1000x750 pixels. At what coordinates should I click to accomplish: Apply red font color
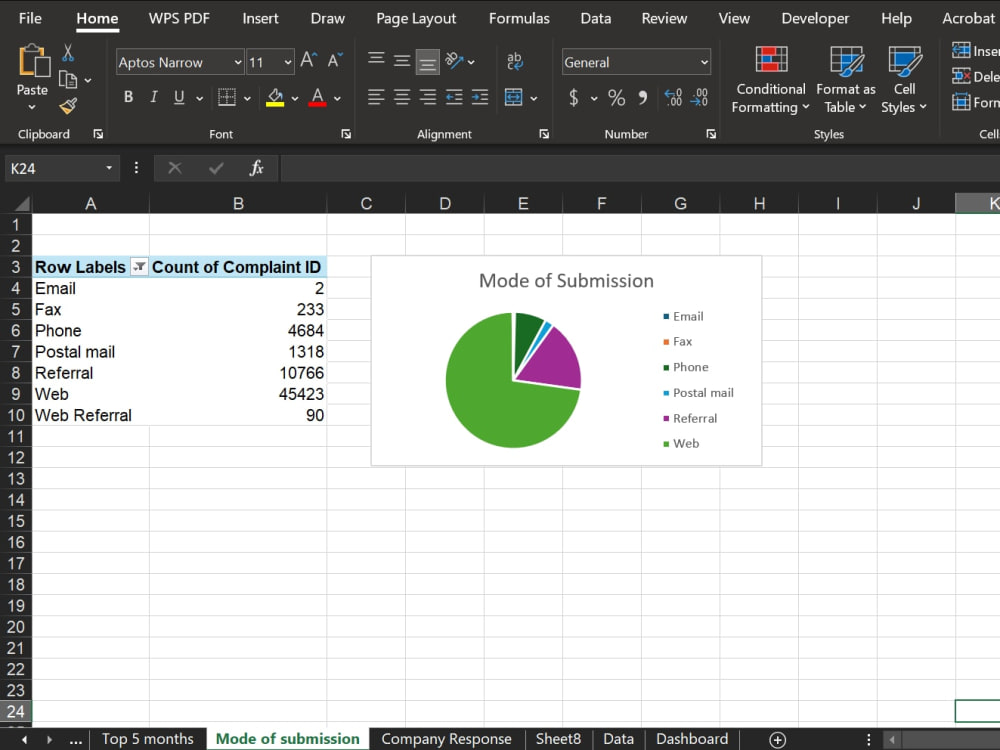point(317,97)
